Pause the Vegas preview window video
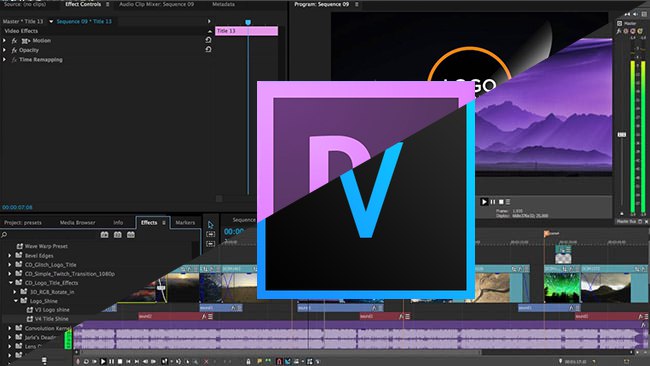 (x=493, y=202)
